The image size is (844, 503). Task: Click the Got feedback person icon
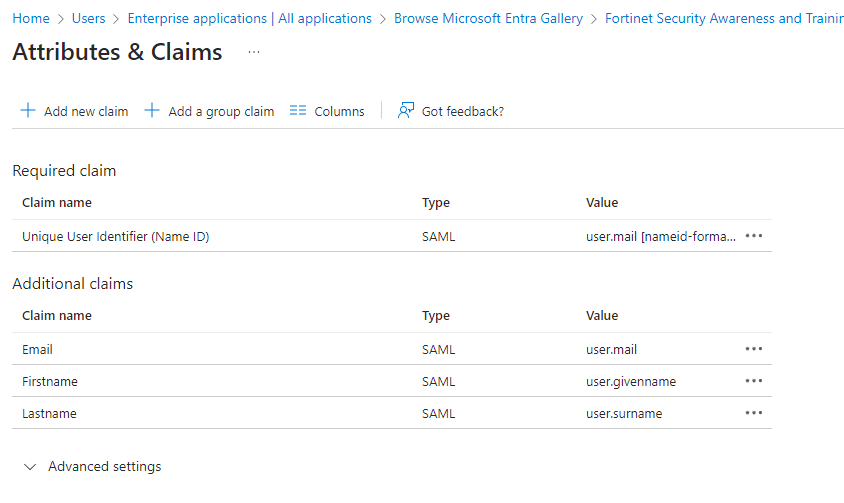(405, 111)
